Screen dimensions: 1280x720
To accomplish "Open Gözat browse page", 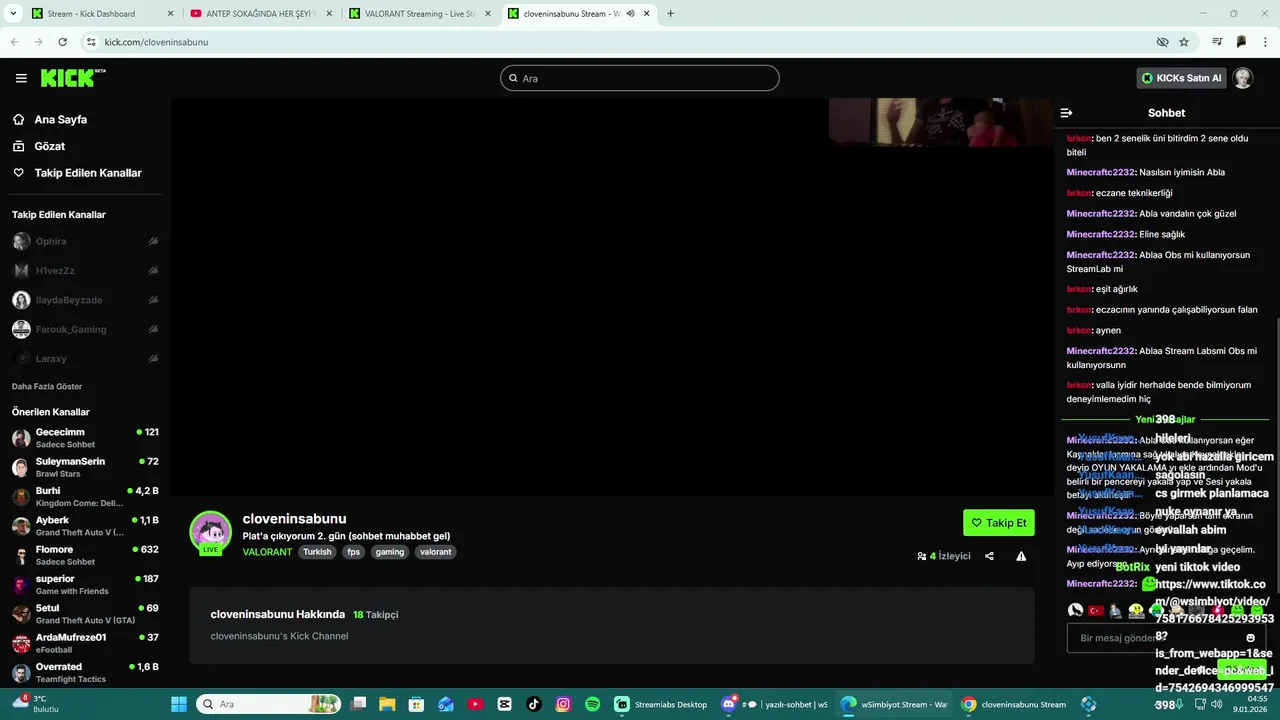I will tap(49, 146).
